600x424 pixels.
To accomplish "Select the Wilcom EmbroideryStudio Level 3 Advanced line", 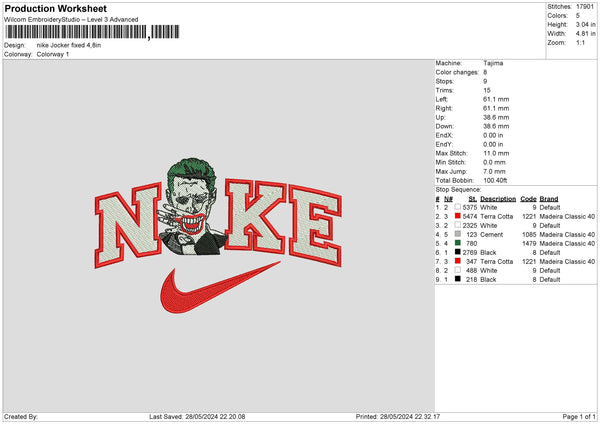I will pos(71,20).
